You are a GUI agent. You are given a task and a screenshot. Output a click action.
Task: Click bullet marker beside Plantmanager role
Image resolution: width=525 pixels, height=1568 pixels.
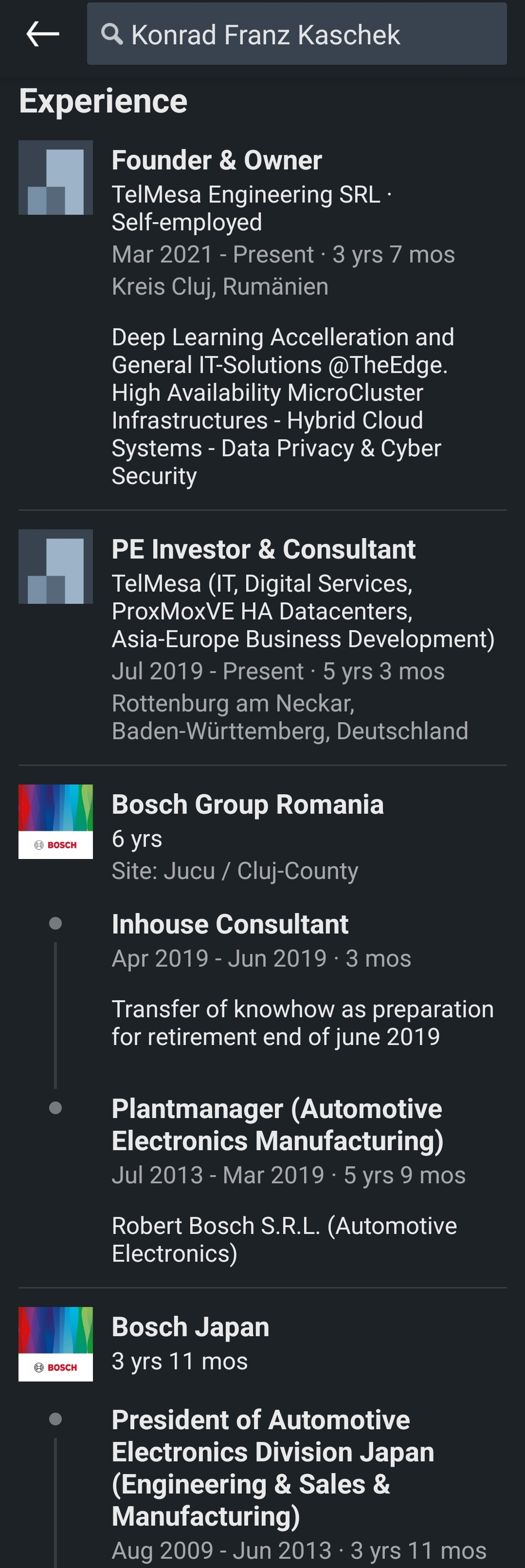[55, 1108]
